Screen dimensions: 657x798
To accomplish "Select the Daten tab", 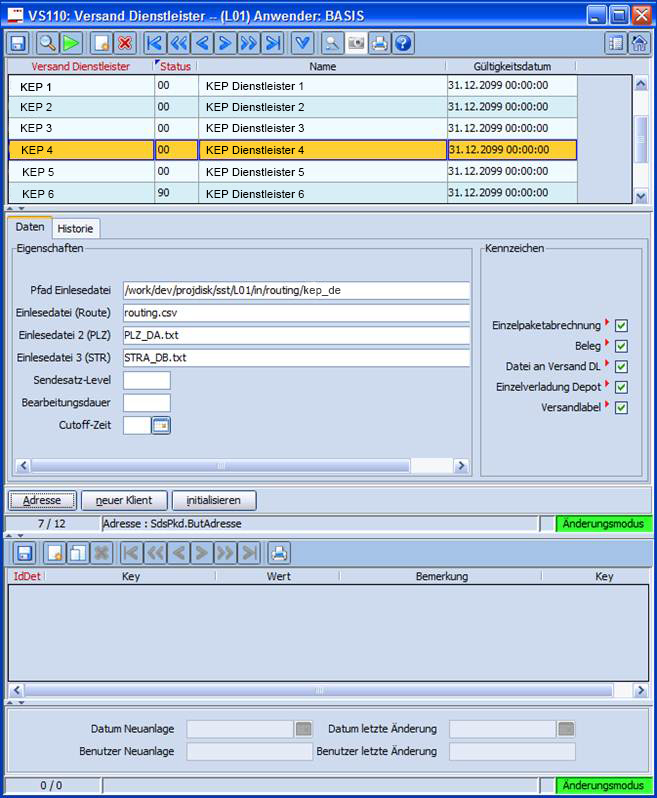I will [x=29, y=228].
